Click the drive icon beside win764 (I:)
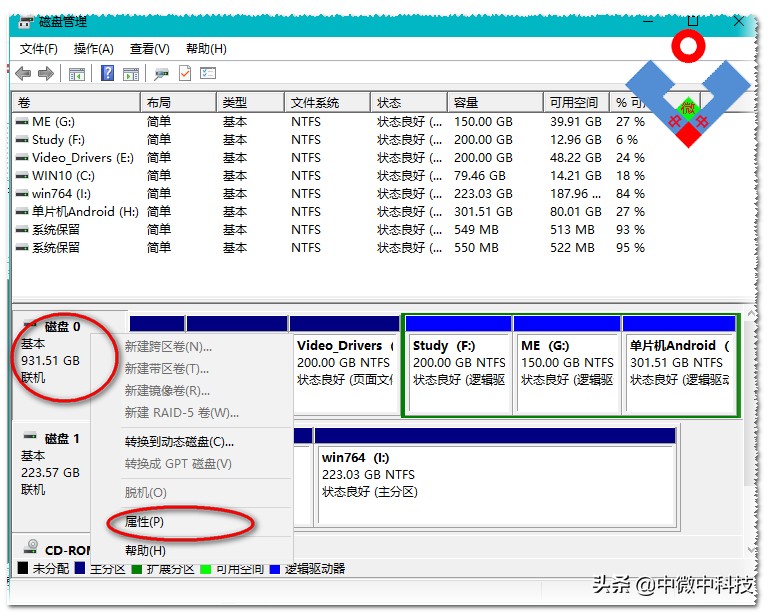771x612 pixels. click(22, 194)
